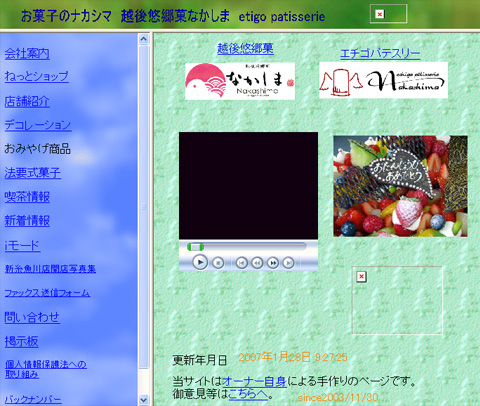Open the 掲示板 link
480x406 pixels.
21,341
